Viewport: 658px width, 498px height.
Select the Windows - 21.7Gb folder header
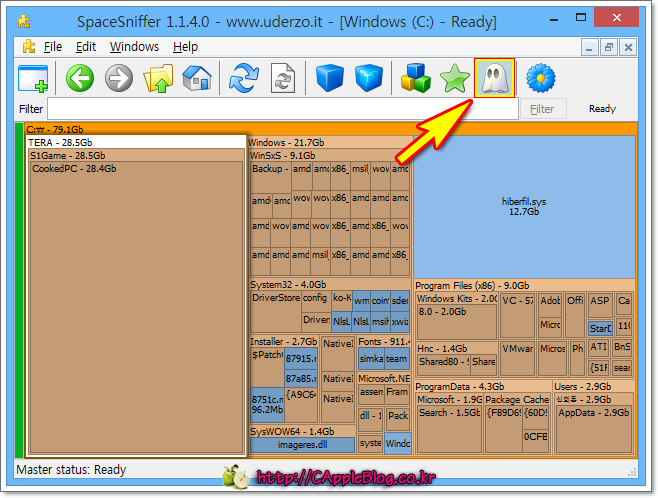[x=330, y=142]
